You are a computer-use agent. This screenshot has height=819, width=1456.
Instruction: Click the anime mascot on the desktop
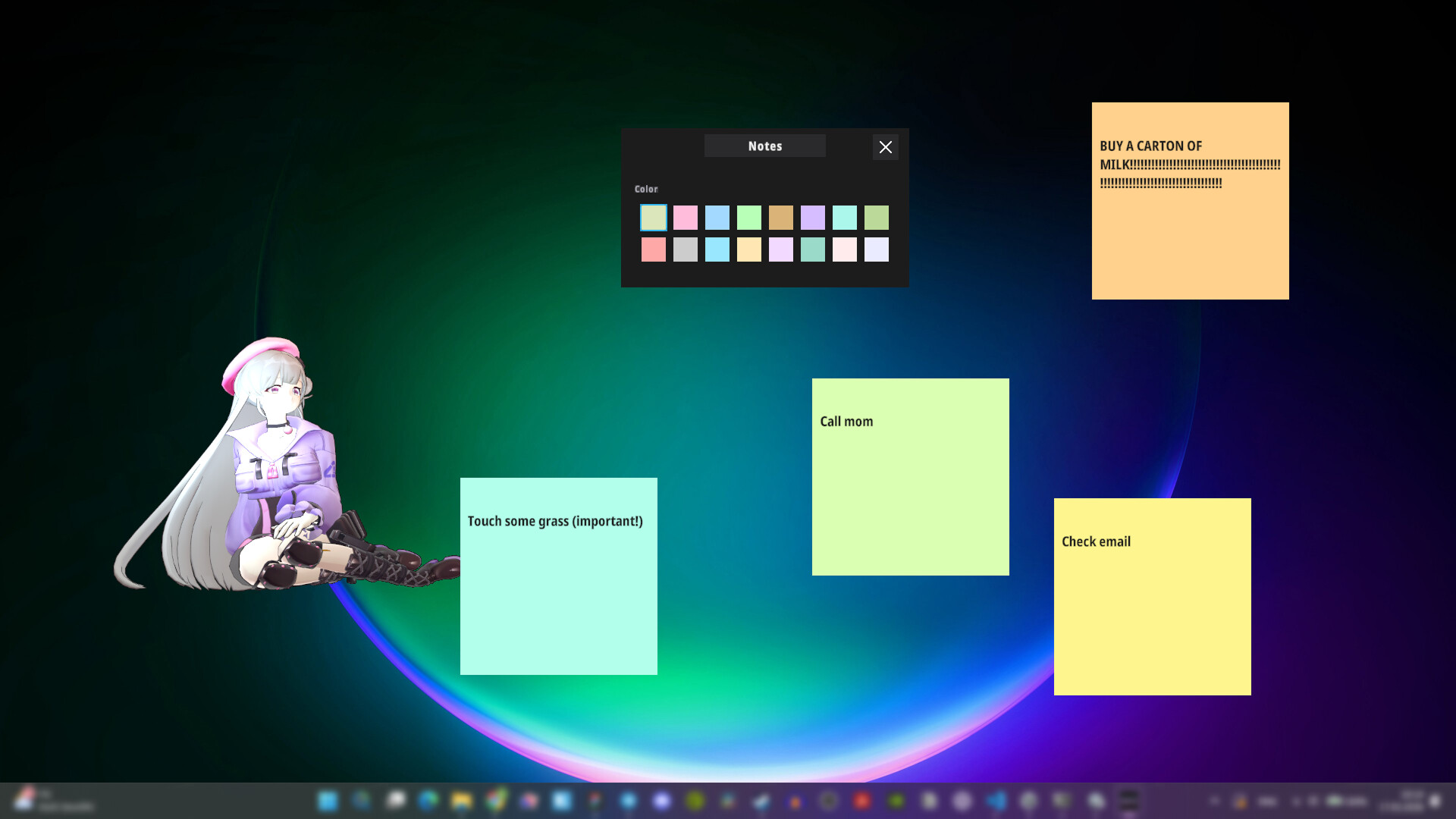(x=281, y=455)
